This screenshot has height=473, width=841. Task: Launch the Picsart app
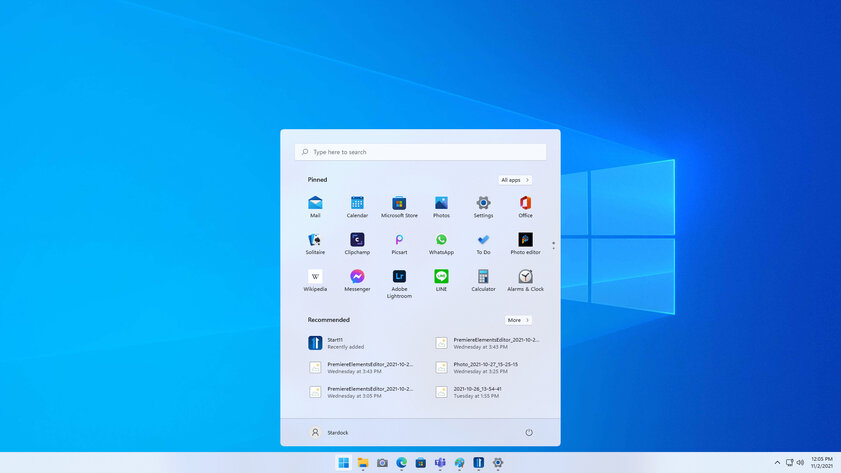pos(399,241)
